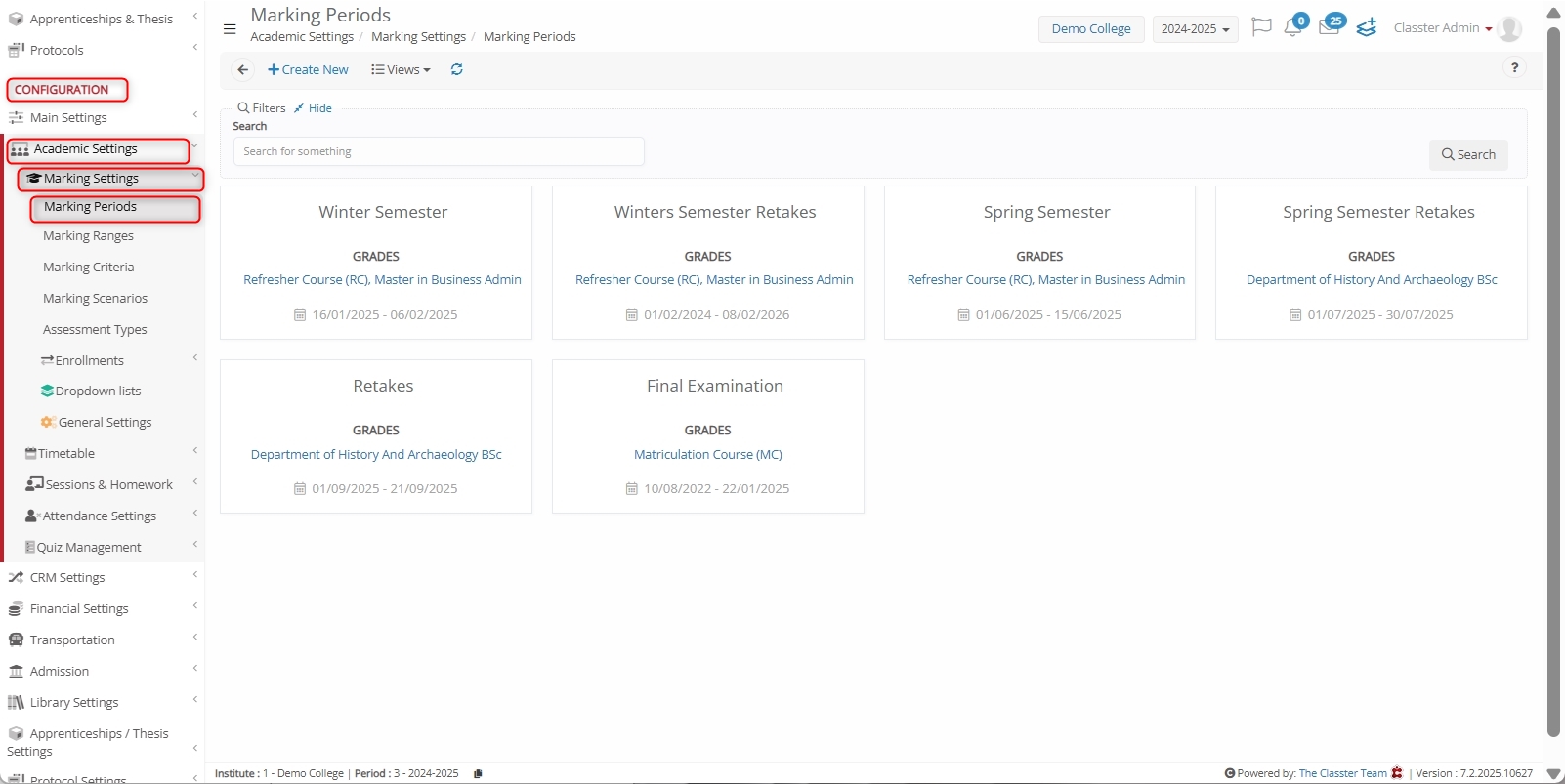Click the Library Settings books icon
This screenshot has height=784, width=1565.
(16, 703)
